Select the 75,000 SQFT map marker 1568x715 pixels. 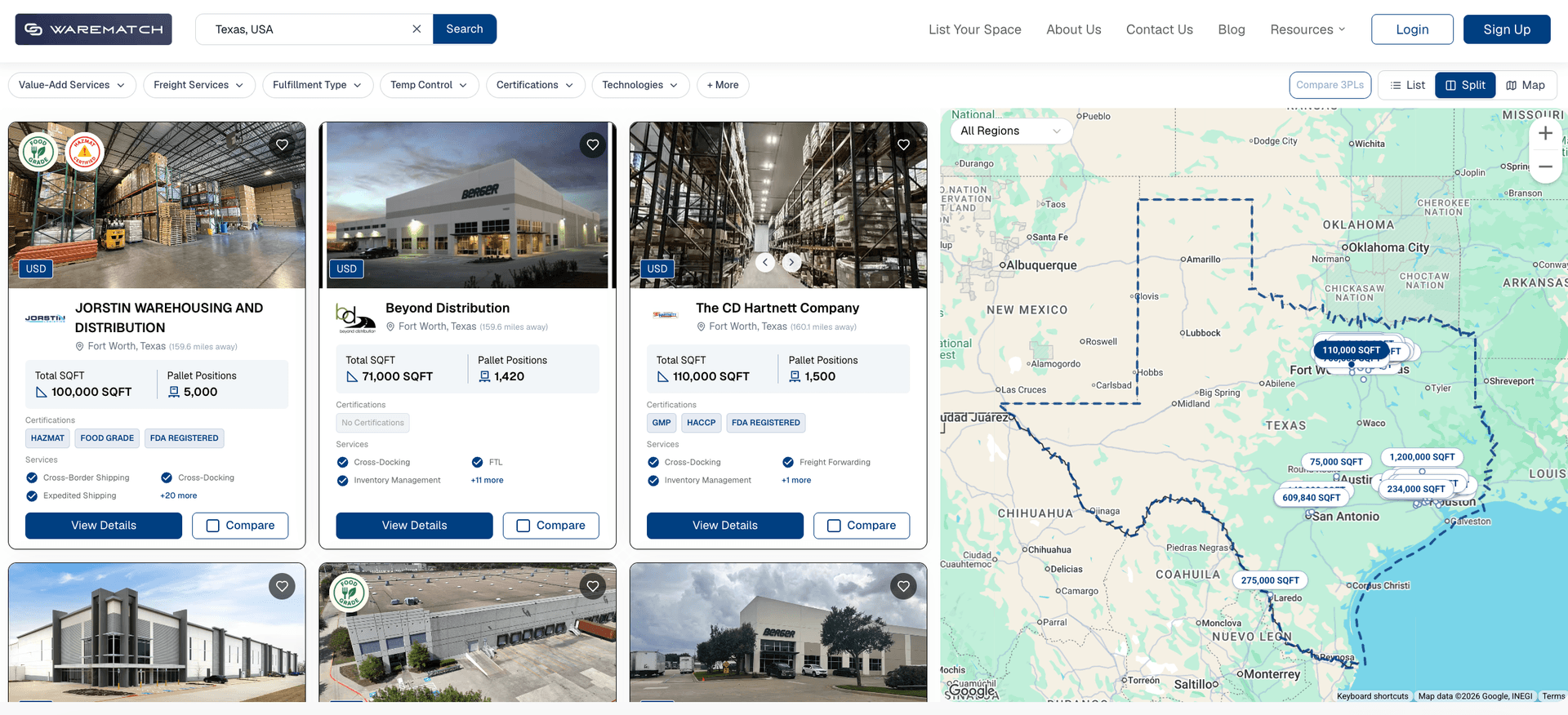coord(1336,462)
